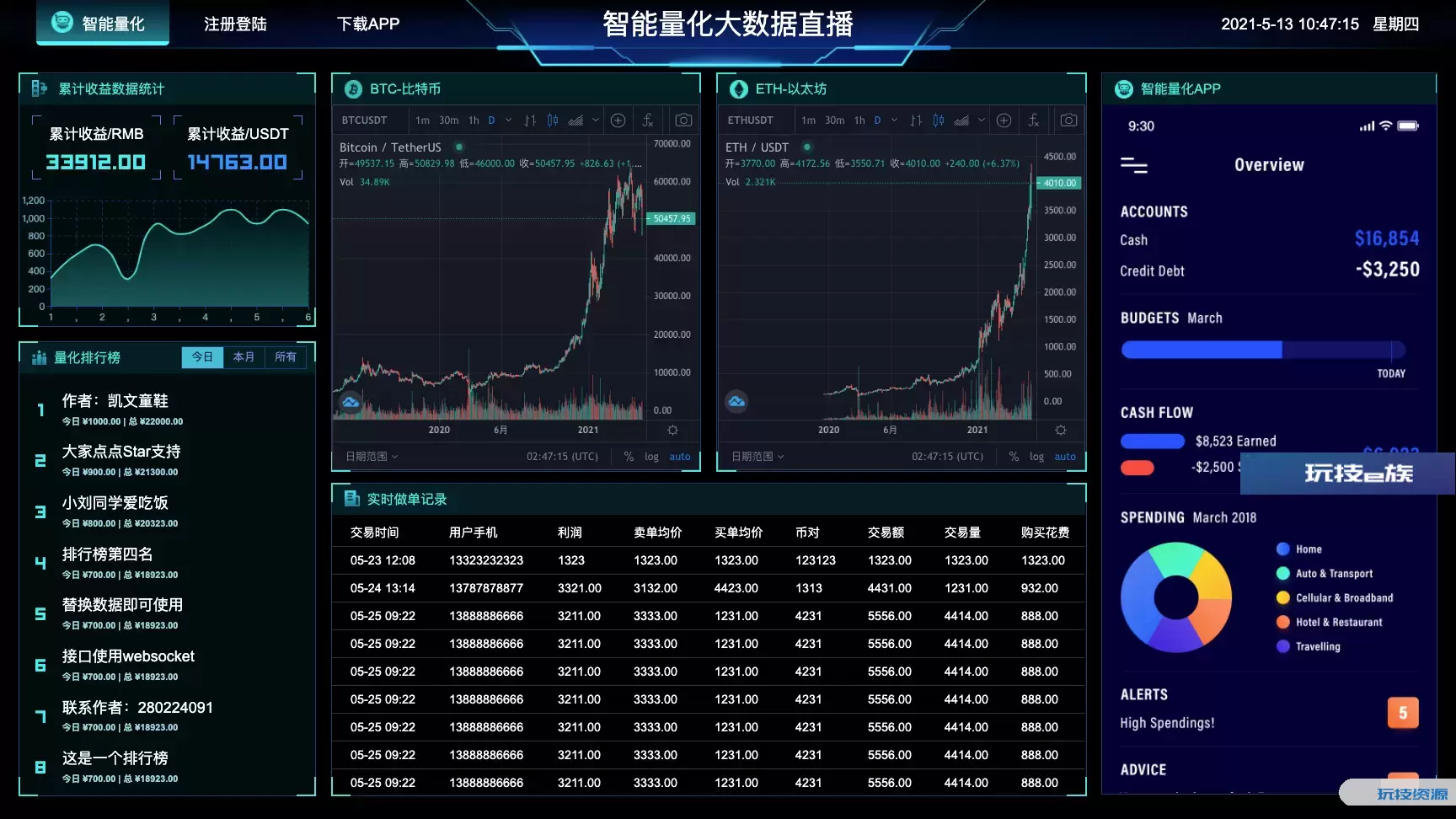Click the 智能量化APP header icon

tap(1124, 88)
